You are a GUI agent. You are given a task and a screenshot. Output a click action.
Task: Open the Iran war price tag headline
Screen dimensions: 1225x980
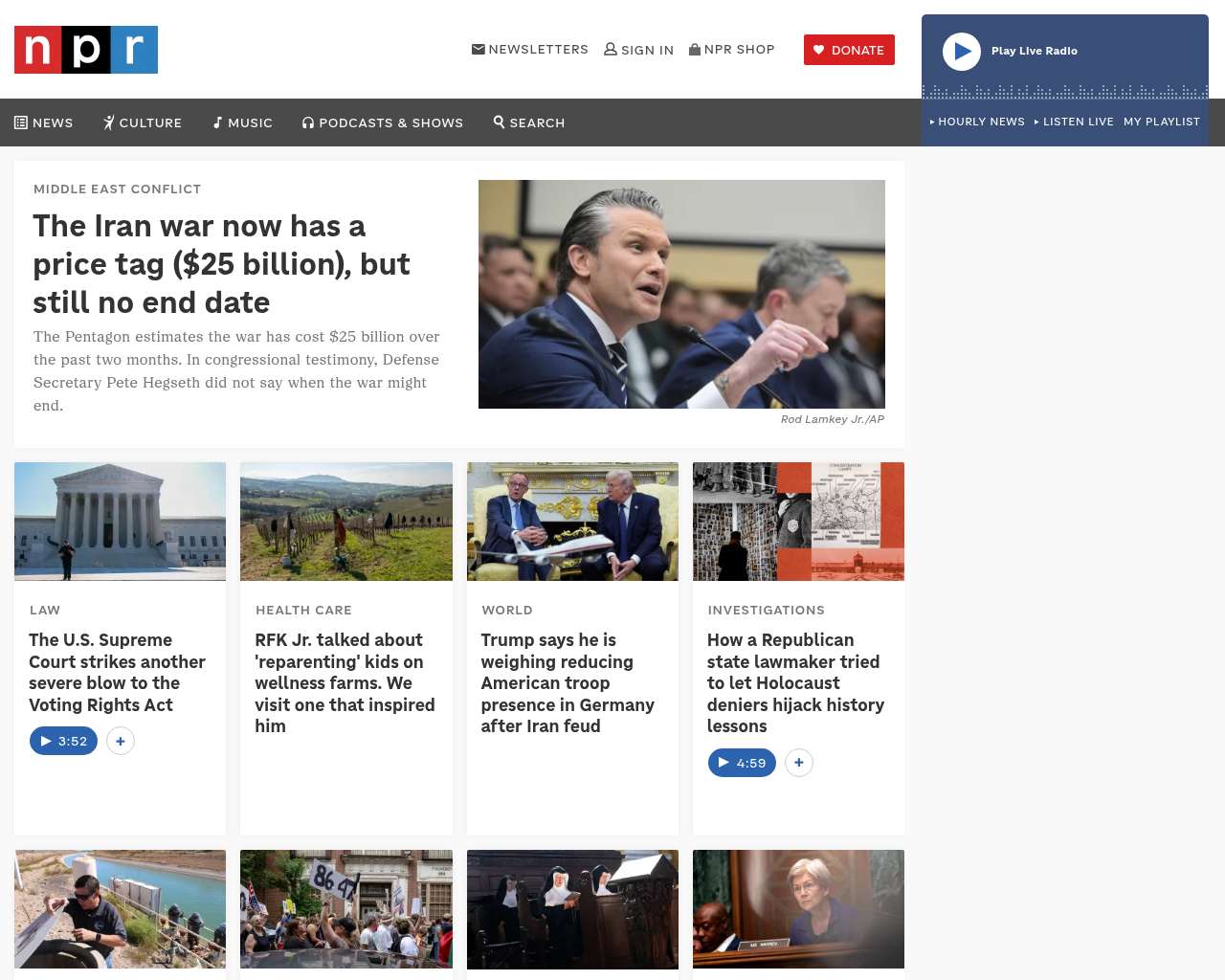click(x=222, y=264)
